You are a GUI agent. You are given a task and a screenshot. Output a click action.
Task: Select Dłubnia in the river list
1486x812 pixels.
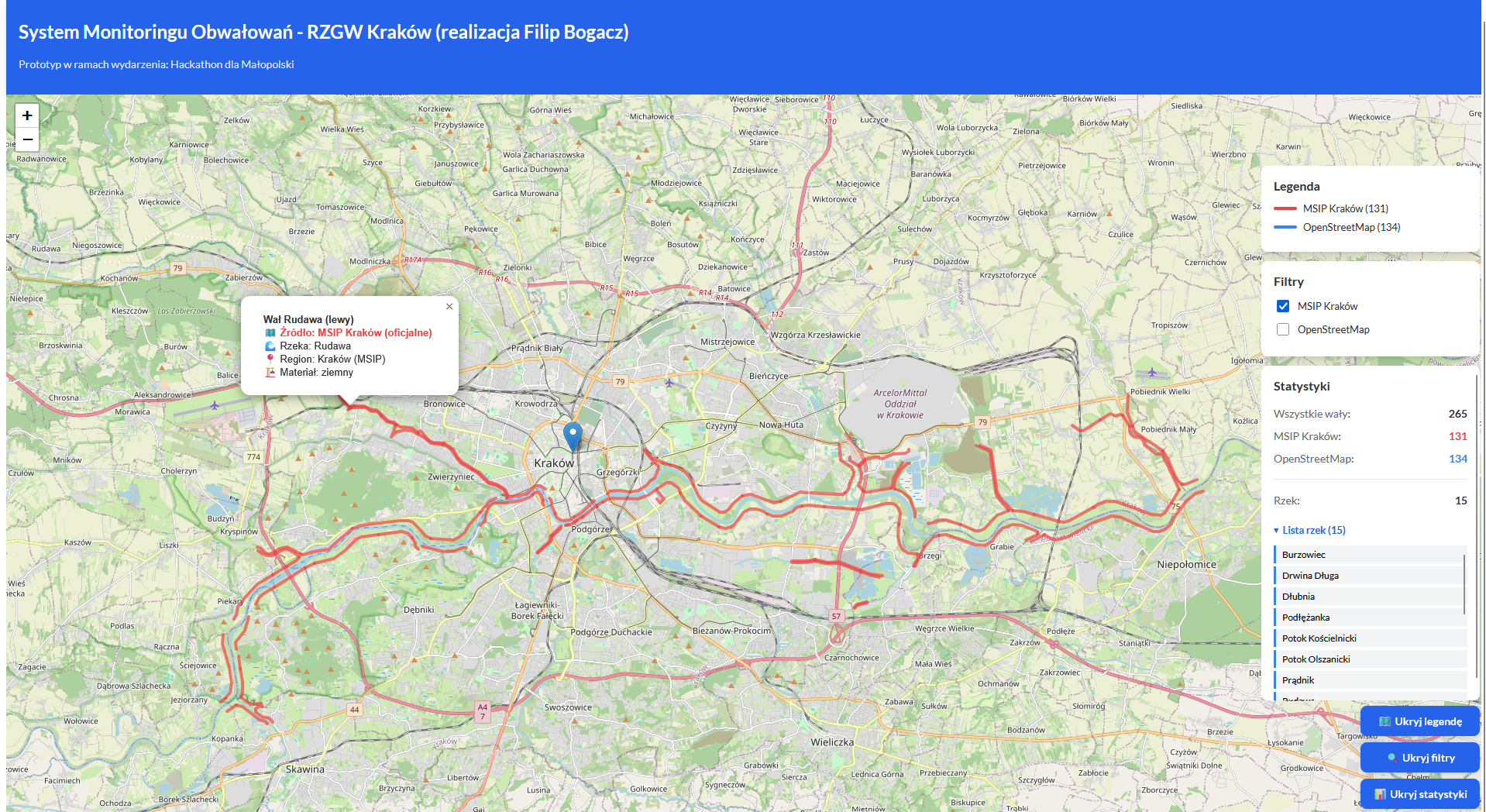pos(1370,597)
